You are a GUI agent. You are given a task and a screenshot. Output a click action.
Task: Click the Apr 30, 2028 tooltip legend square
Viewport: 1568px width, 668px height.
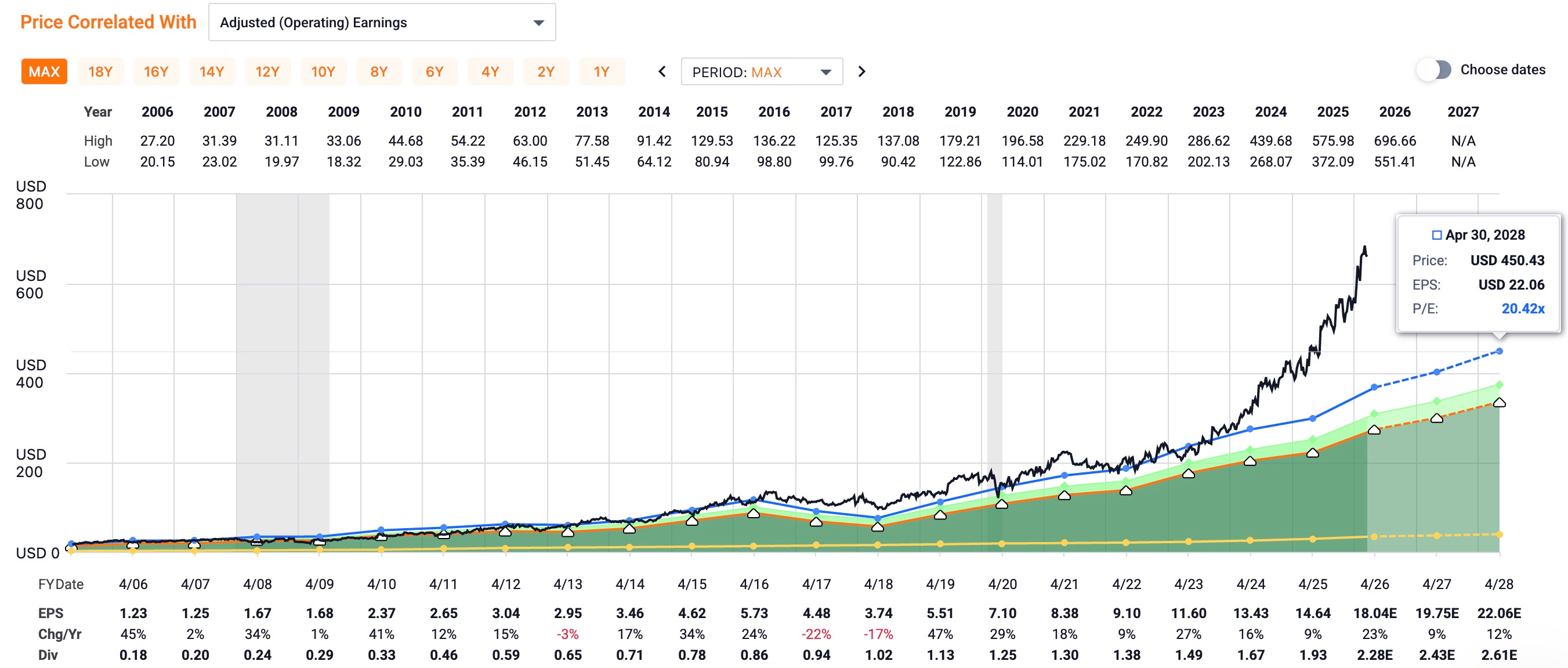[x=1436, y=235]
